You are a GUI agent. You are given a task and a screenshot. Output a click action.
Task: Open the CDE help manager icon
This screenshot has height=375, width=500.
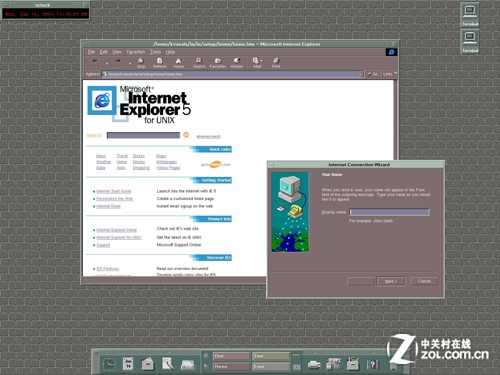point(372,364)
